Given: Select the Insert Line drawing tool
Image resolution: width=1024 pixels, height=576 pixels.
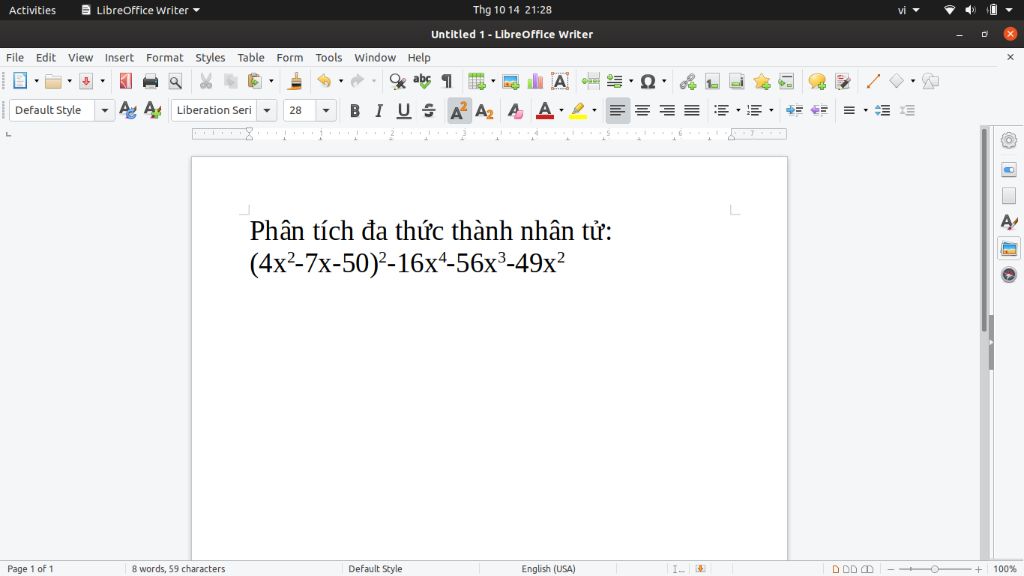Looking at the screenshot, I should click(872, 81).
